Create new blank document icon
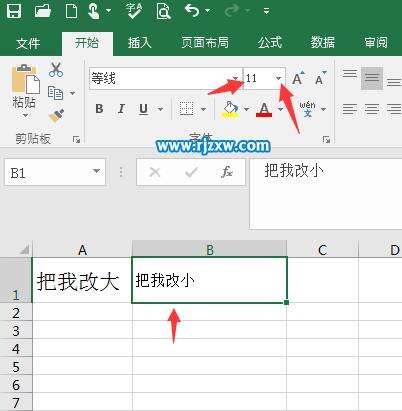The height and width of the screenshot is (411, 402). point(71,10)
